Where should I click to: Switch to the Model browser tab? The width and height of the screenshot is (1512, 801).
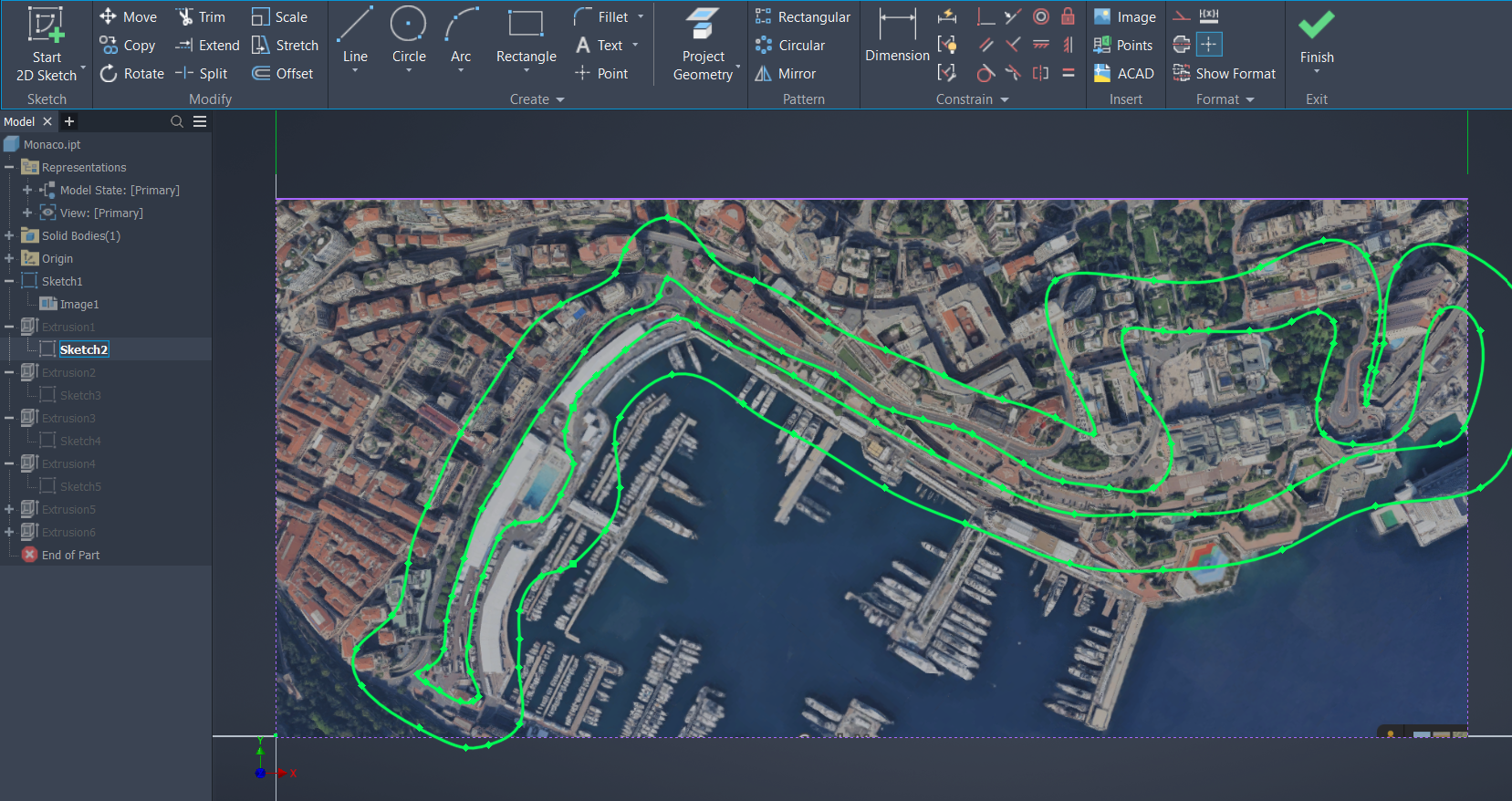[x=19, y=121]
